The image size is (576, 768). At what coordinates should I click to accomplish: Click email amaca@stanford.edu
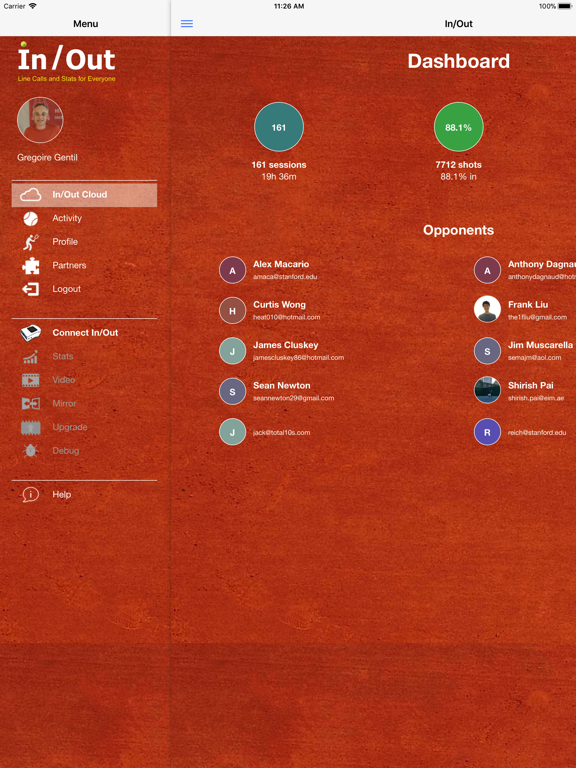point(285,277)
